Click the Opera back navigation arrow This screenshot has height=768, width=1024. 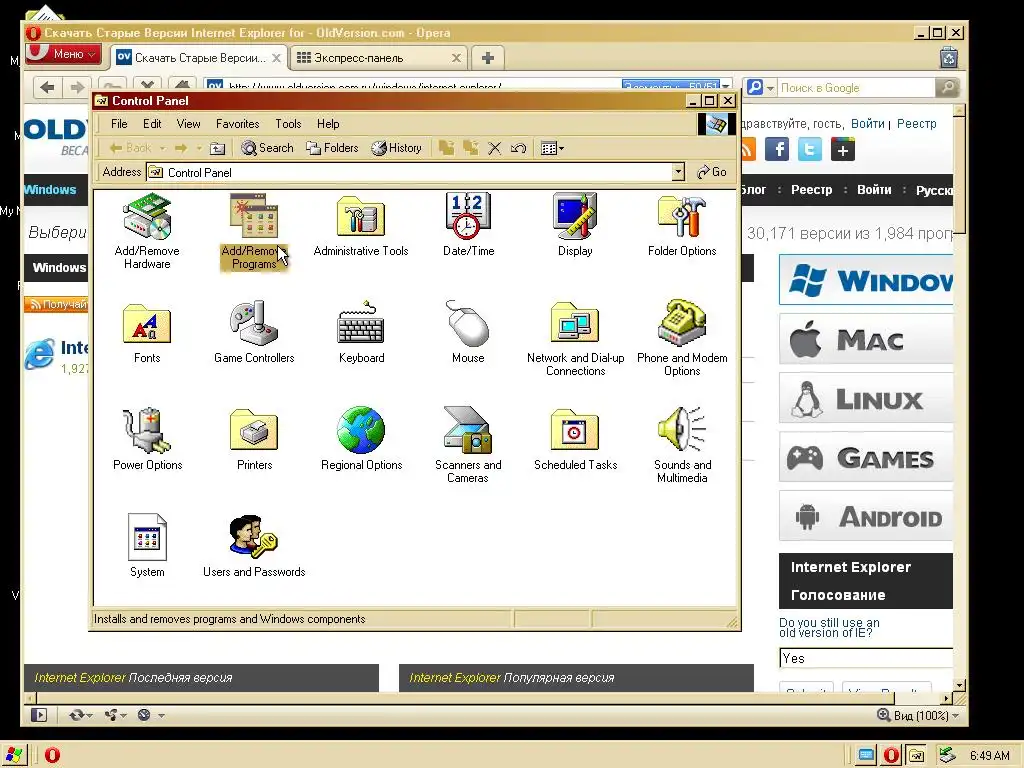pyautogui.click(x=47, y=88)
